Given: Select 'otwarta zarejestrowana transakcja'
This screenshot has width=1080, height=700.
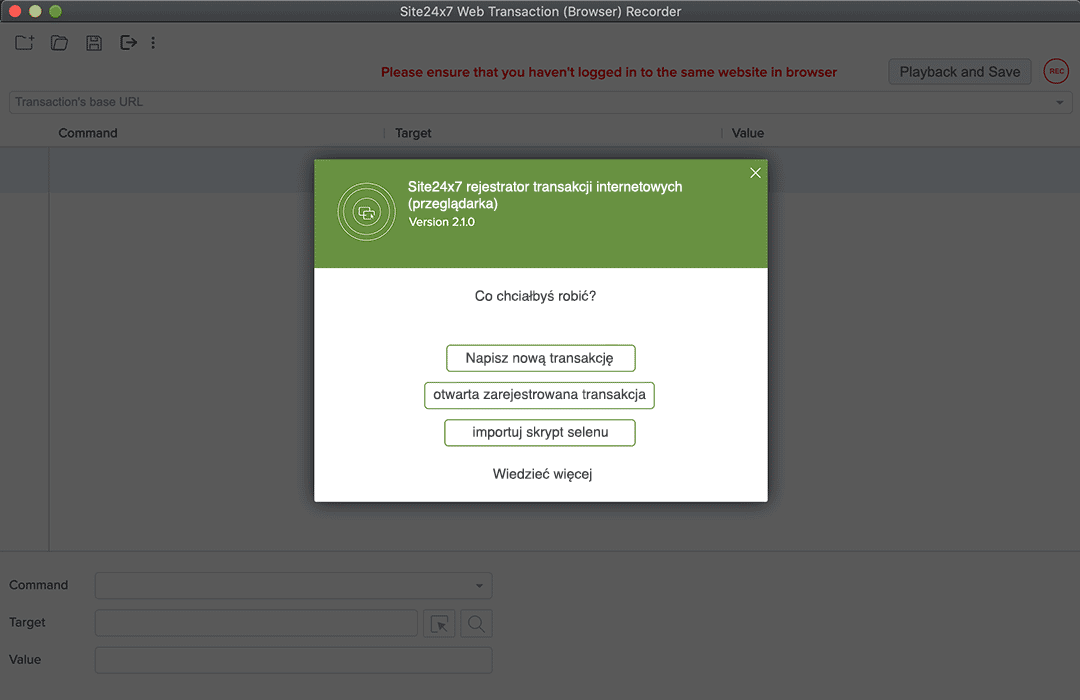Looking at the screenshot, I should tap(539, 395).
